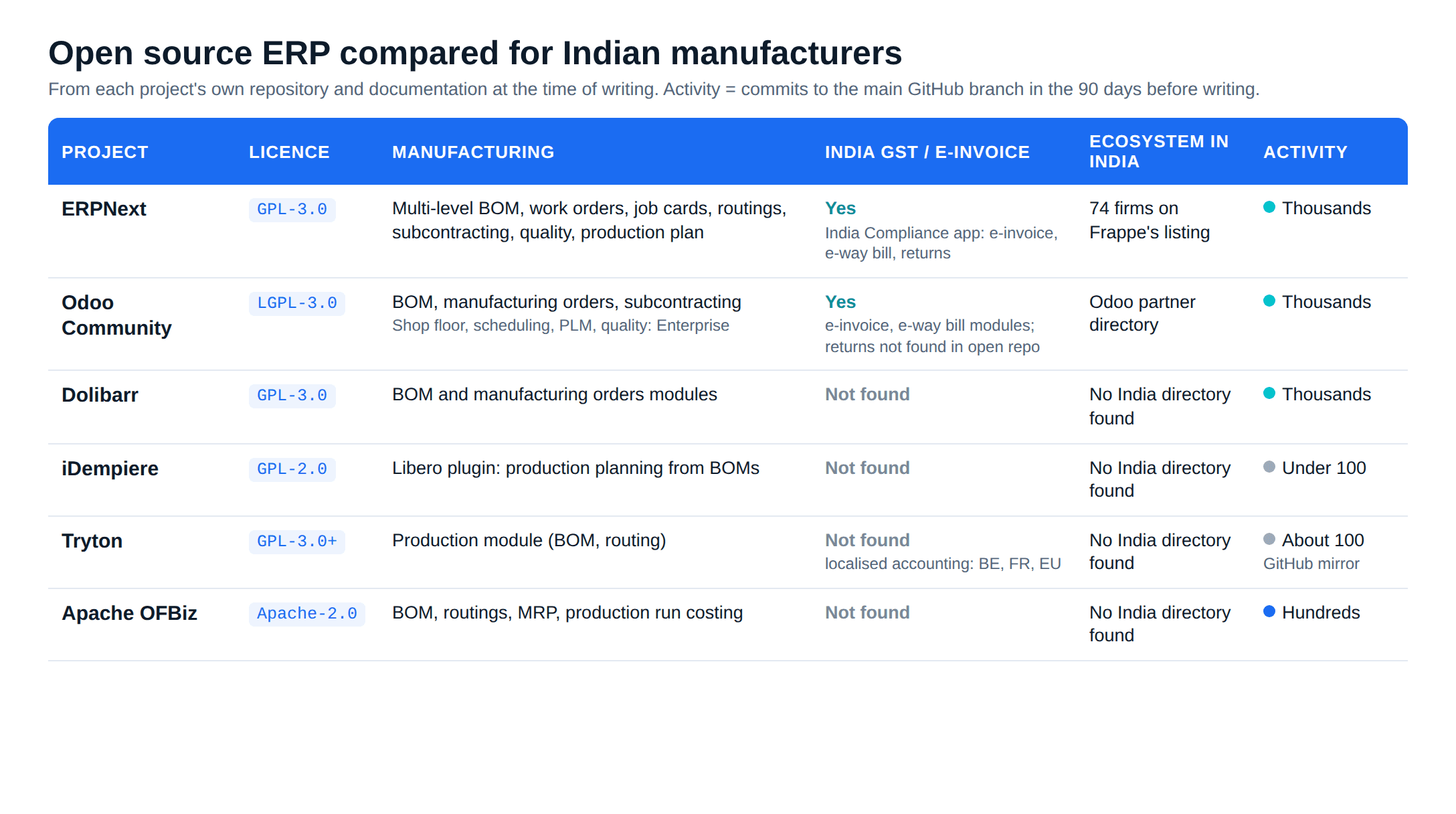The width and height of the screenshot is (1456, 814).
Task: Click the Apache OFBiz project name
Action: (x=129, y=613)
